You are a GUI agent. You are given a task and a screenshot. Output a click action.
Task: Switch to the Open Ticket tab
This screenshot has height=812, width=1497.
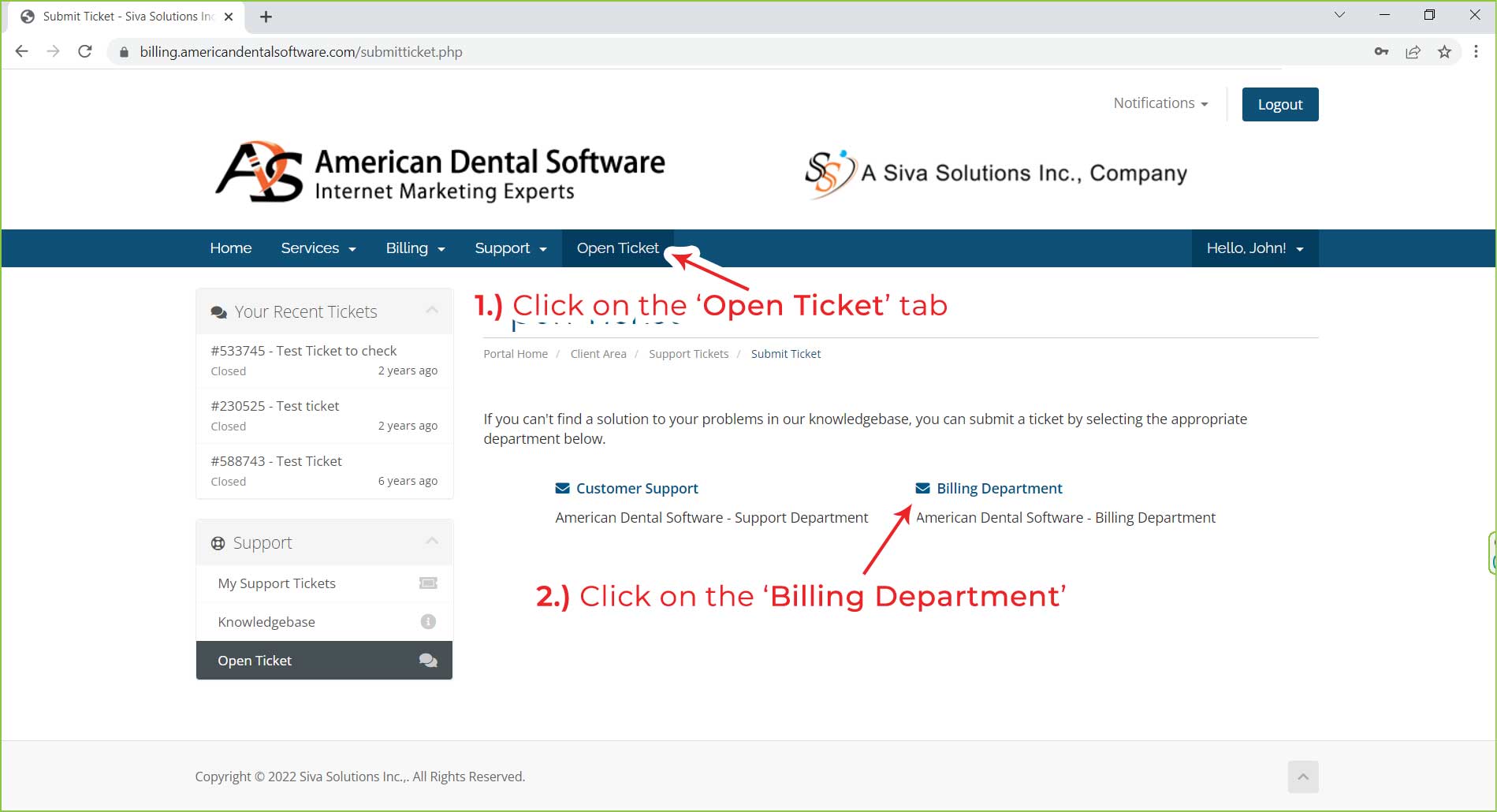[x=617, y=248]
